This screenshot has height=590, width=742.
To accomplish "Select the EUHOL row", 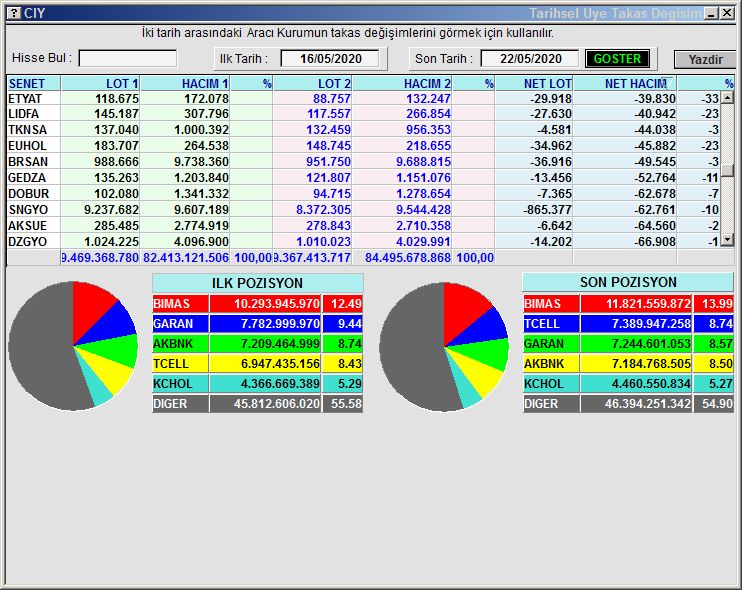I will tap(363, 146).
